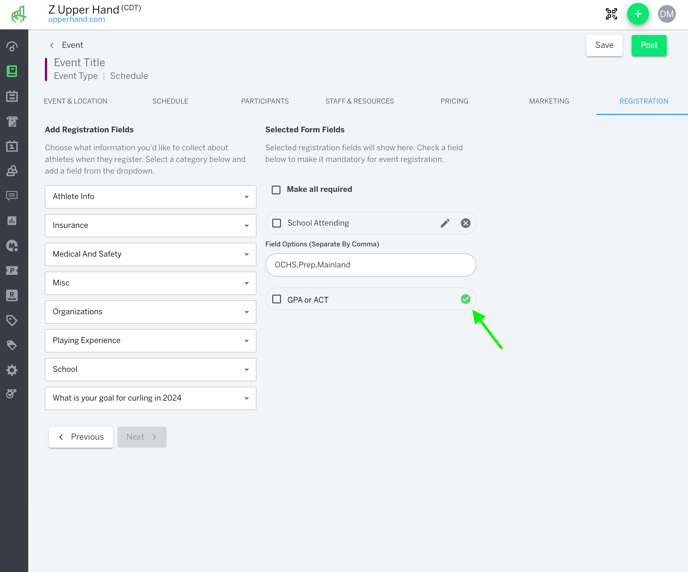Select the Registration tab
Image resolution: width=688 pixels, height=572 pixels.
click(x=644, y=101)
